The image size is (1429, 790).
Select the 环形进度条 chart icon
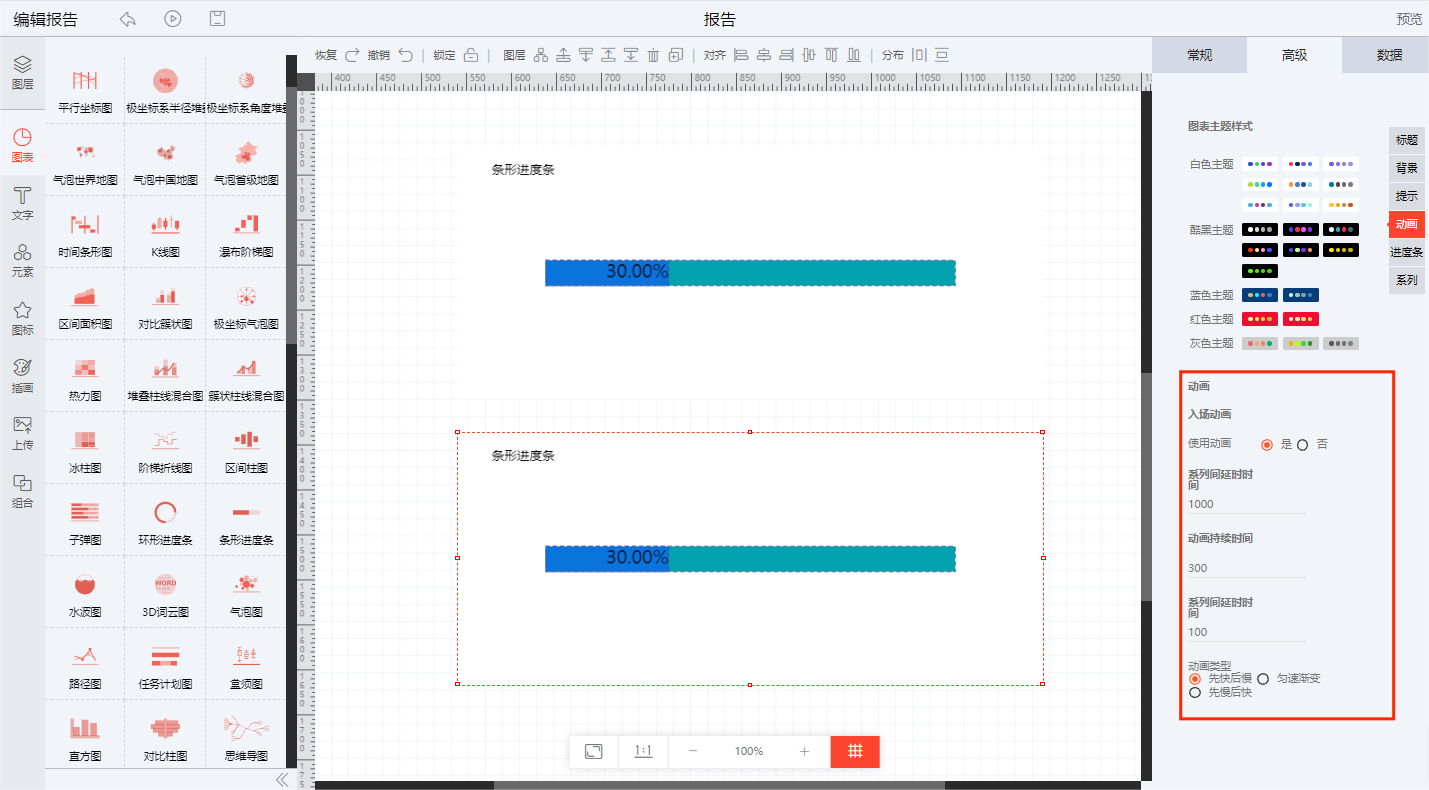click(x=165, y=512)
